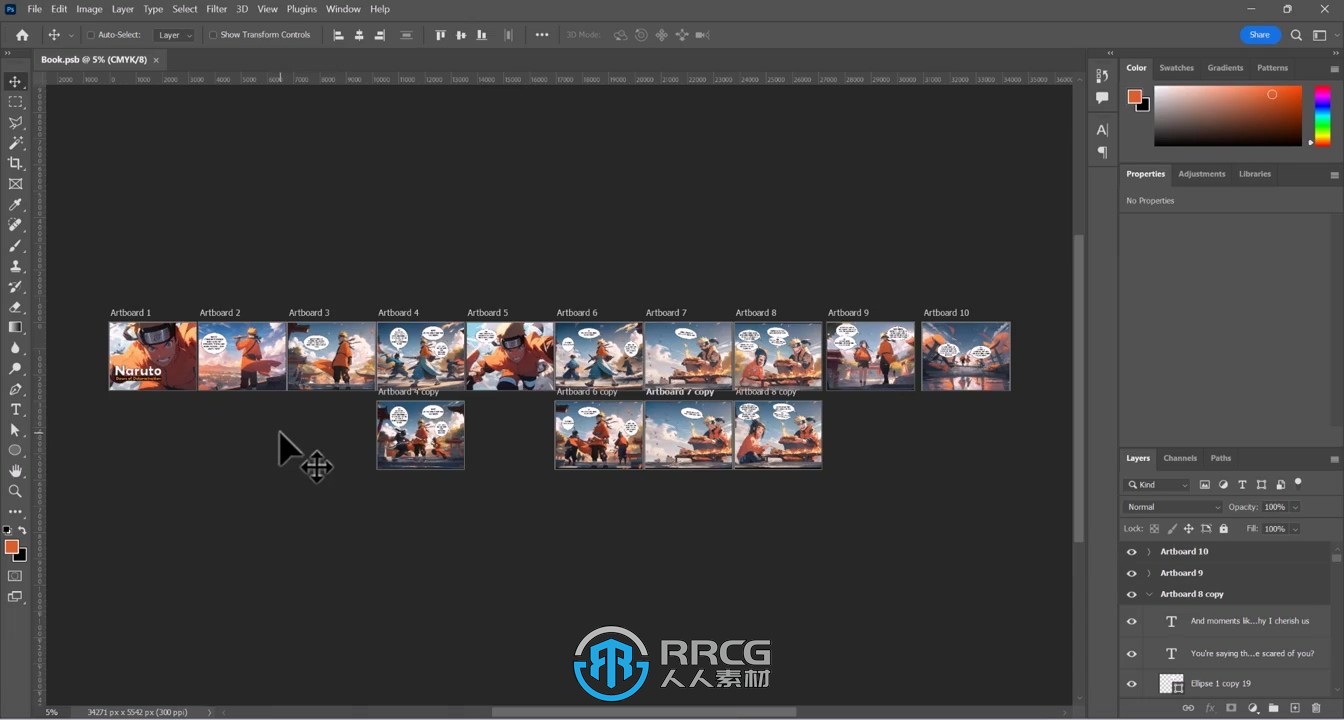This screenshot has height=720, width=1344.
Task: Open the Plugins menu
Action: tap(301, 9)
